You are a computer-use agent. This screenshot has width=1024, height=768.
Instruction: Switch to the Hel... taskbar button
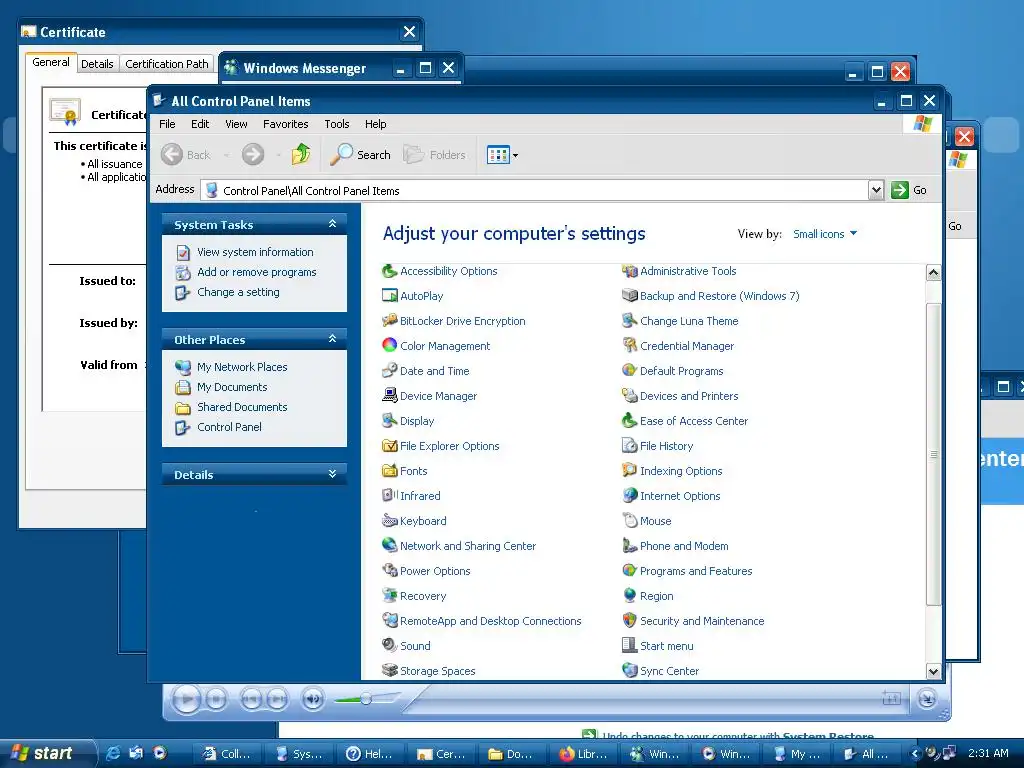(370, 754)
